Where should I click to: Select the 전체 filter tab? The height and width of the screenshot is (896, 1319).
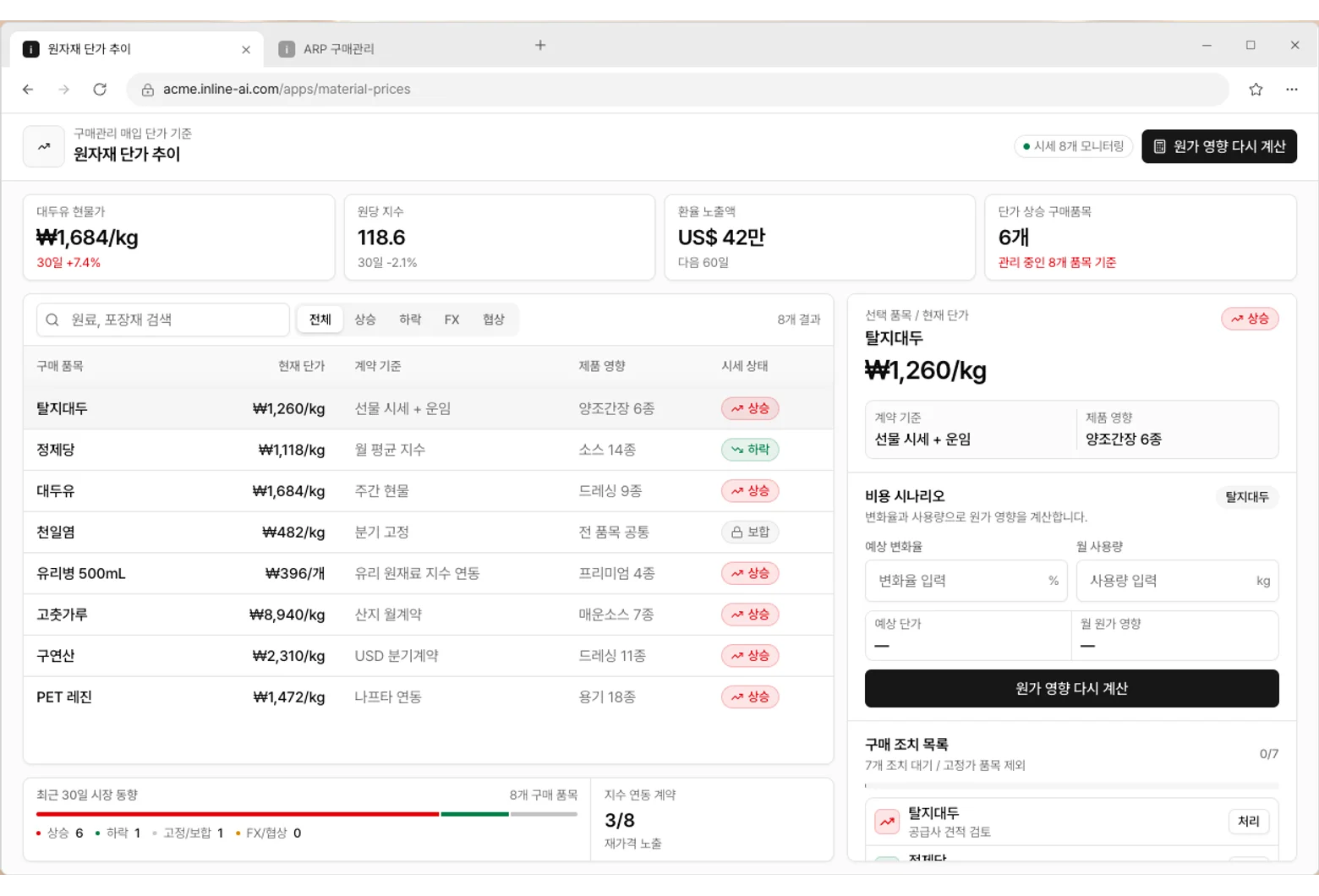click(x=320, y=320)
